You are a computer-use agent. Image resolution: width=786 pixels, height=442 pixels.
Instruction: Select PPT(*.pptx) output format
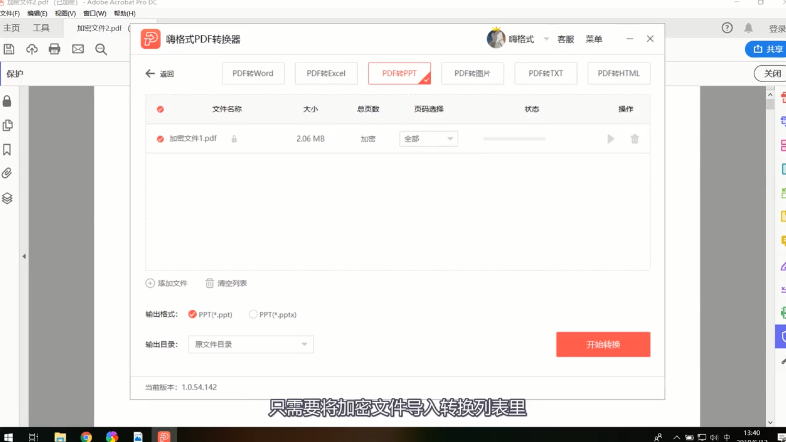click(x=253, y=314)
